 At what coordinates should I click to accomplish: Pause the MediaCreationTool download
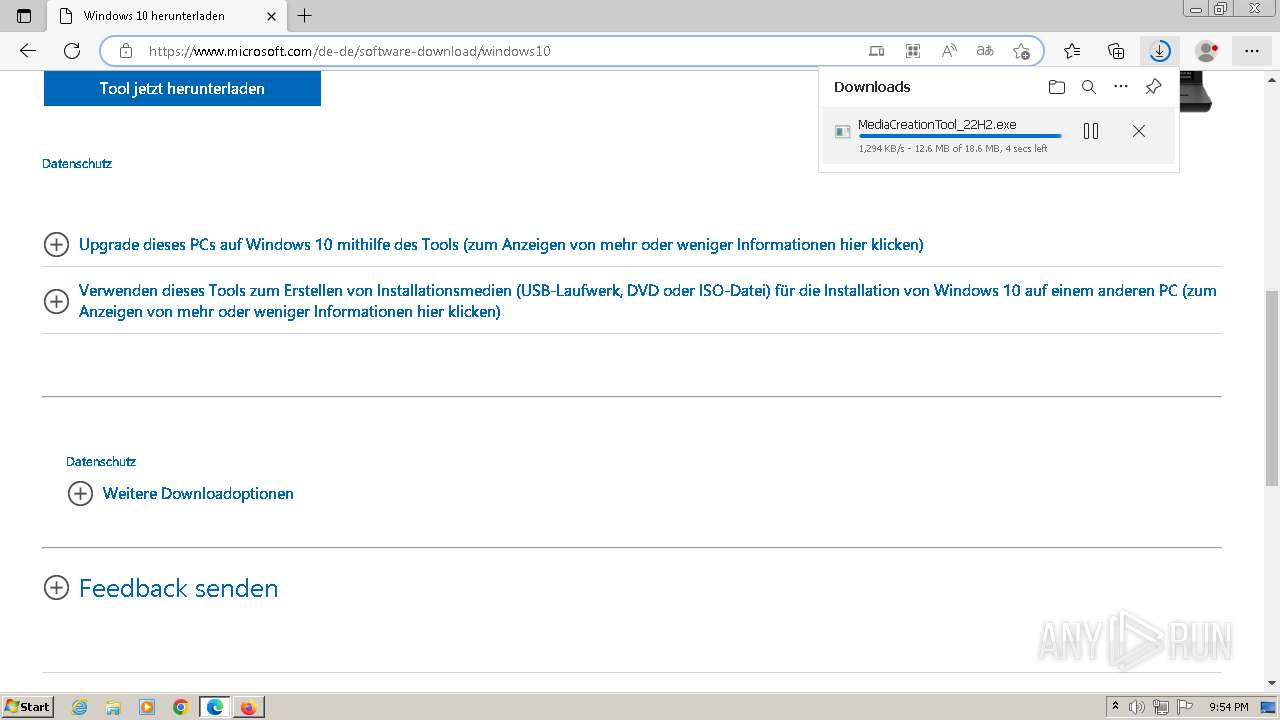point(1091,131)
